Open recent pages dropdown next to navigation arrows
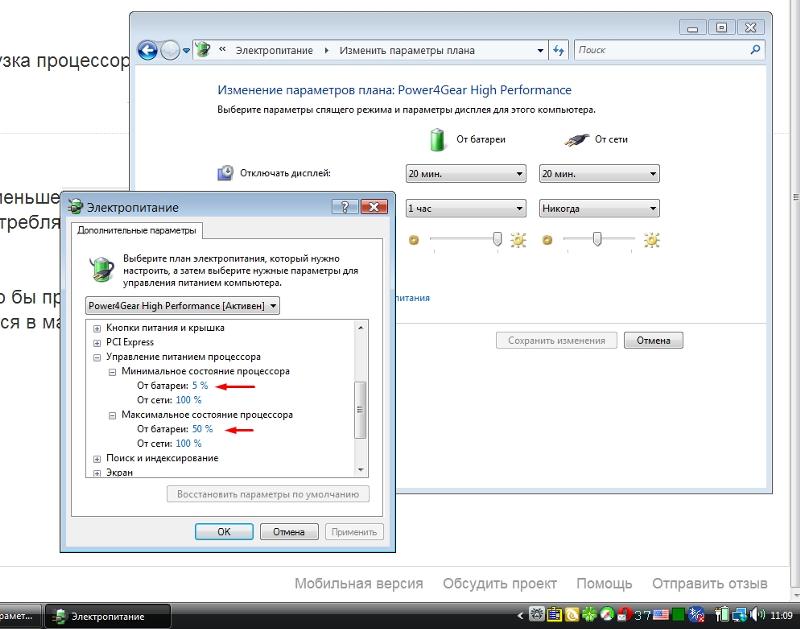Image resolution: width=800 pixels, height=629 pixels. pos(186,51)
